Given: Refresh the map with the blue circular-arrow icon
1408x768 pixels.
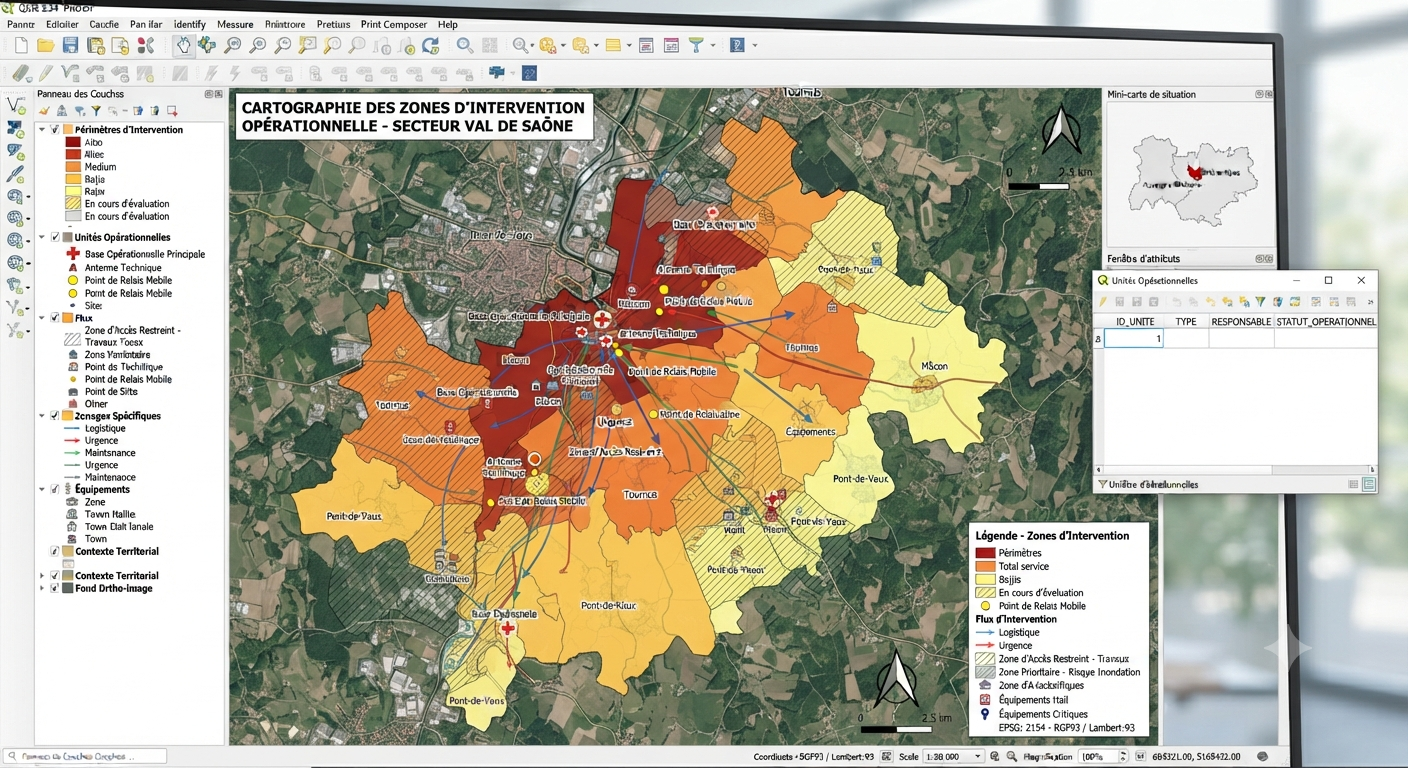Looking at the screenshot, I should pyautogui.click(x=431, y=45).
